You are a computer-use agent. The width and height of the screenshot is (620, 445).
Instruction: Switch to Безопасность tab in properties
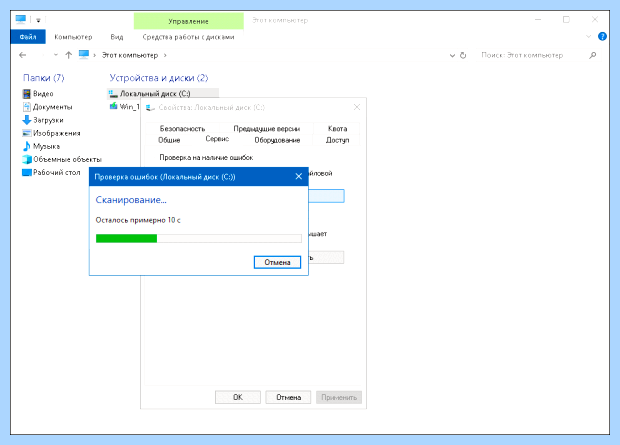click(182, 129)
